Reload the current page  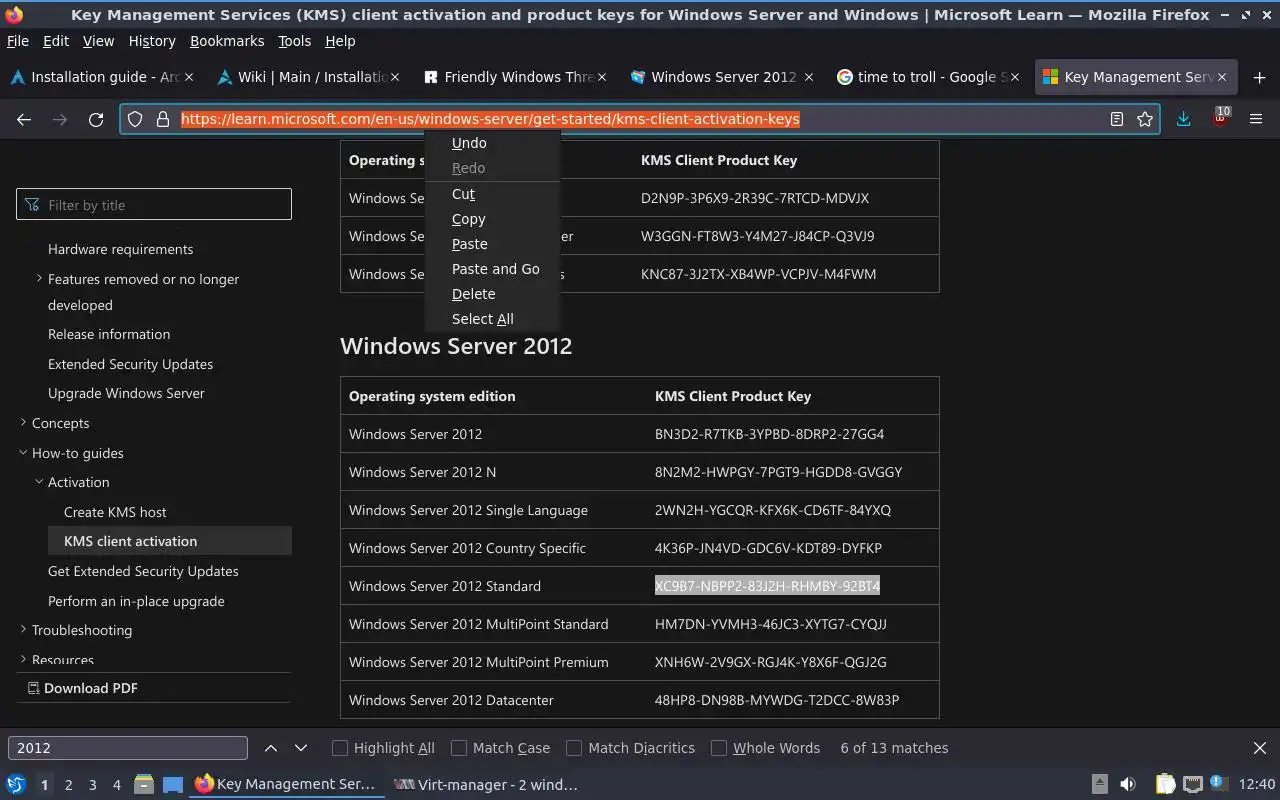tap(96, 119)
